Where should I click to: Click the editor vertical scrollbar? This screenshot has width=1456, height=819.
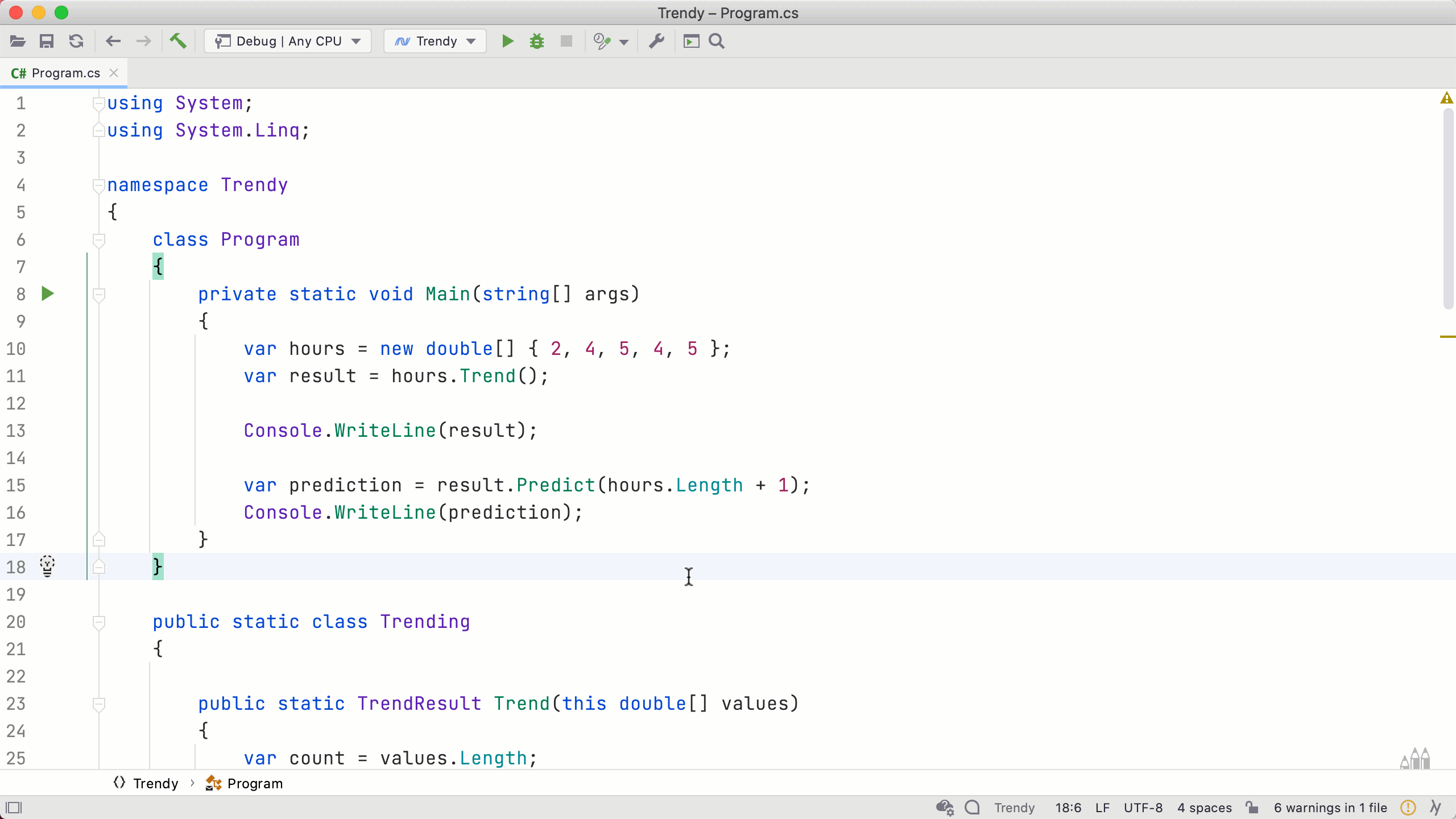click(1448, 209)
